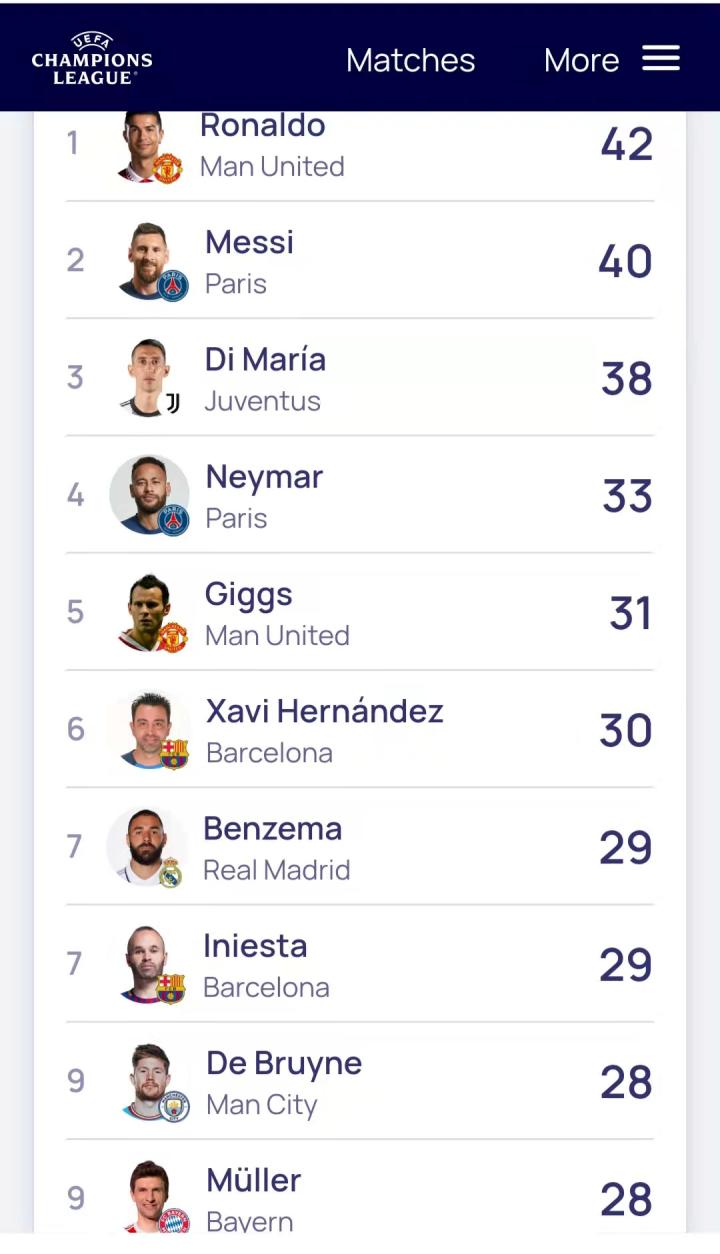The height and width of the screenshot is (1254, 720).
Task: Open the Matches tab
Action: click(410, 60)
